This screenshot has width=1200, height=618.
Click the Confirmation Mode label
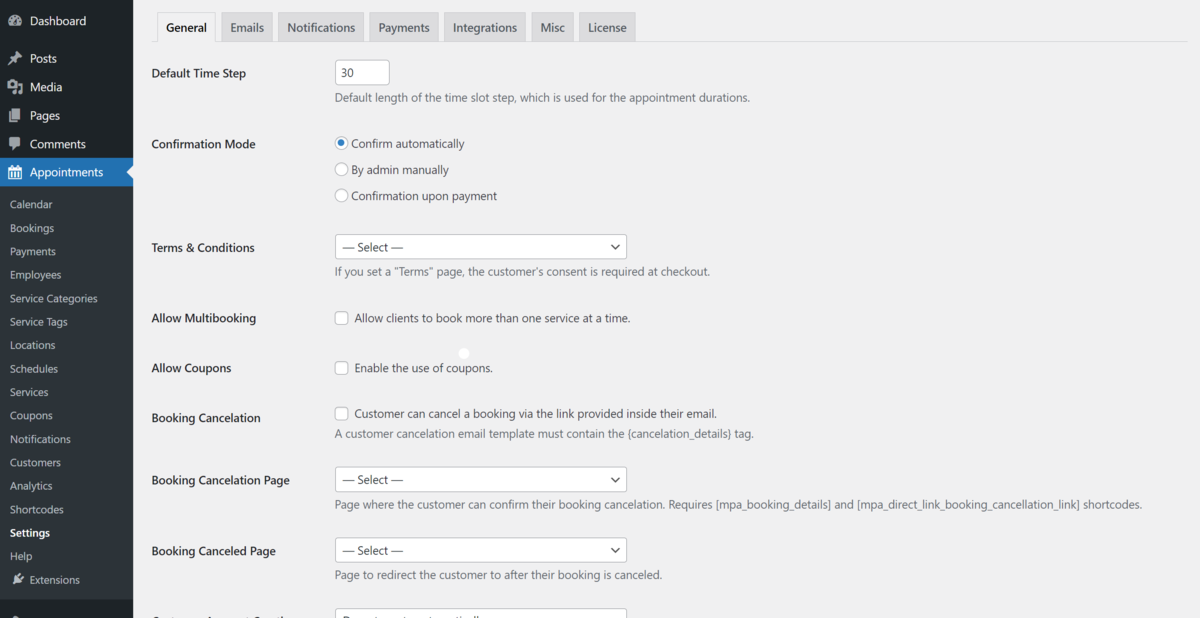203,144
